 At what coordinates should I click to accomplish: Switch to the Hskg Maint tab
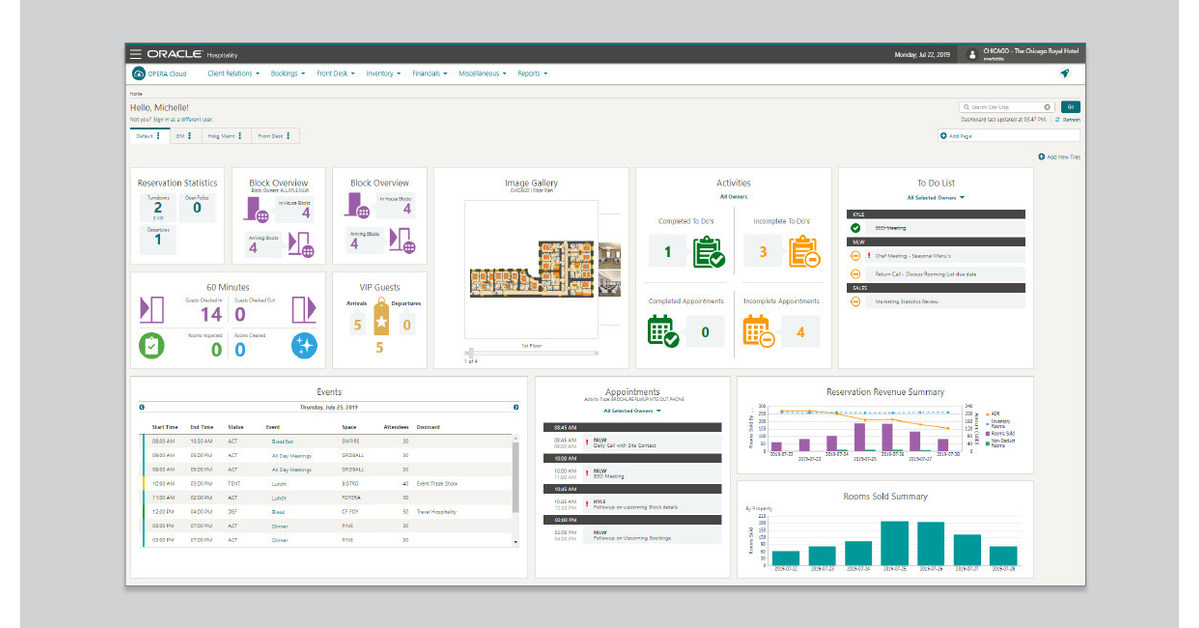223,136
